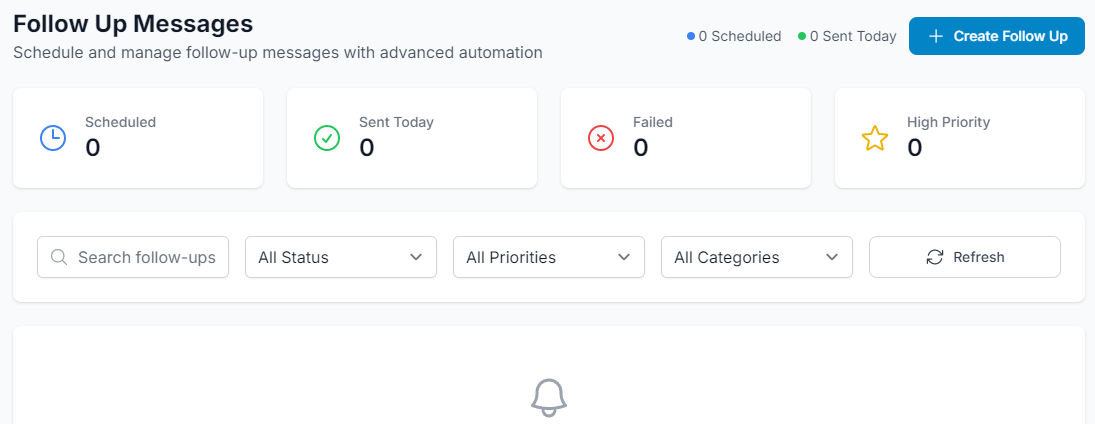
Task: Click the circular arrows refresh icon
Action: tap(935, 257)
